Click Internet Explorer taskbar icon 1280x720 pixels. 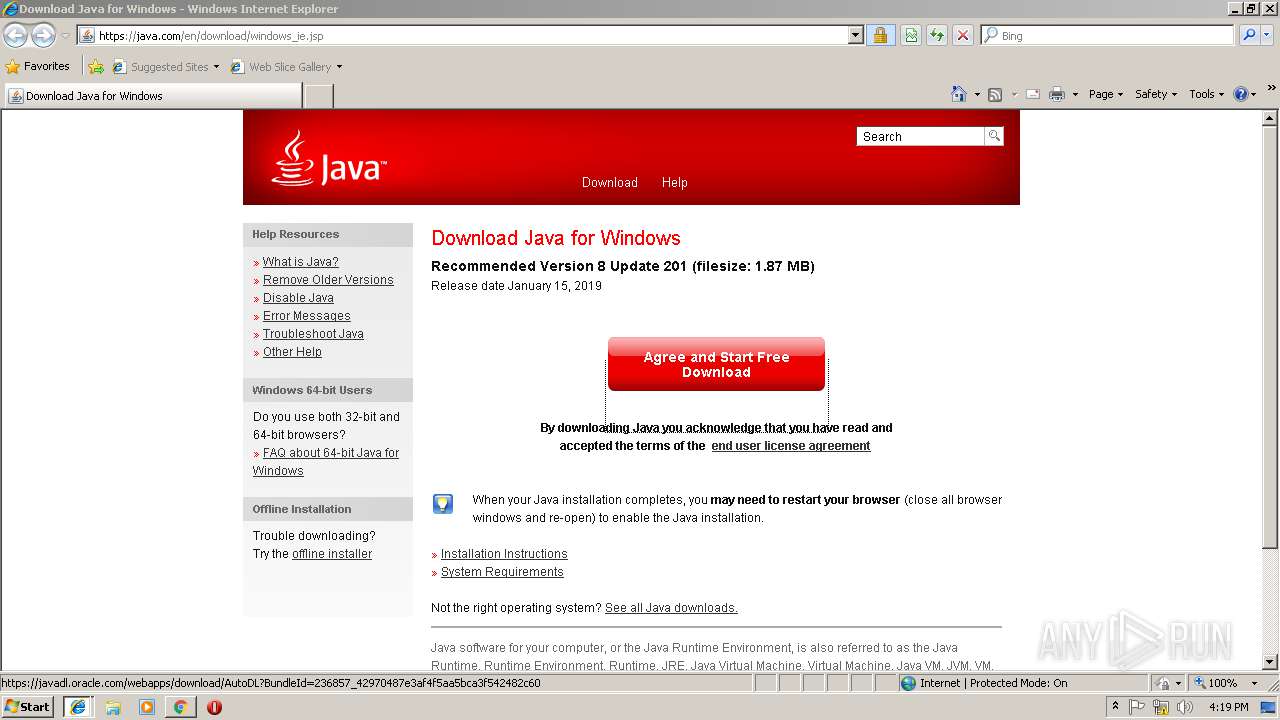click(79, 707)
